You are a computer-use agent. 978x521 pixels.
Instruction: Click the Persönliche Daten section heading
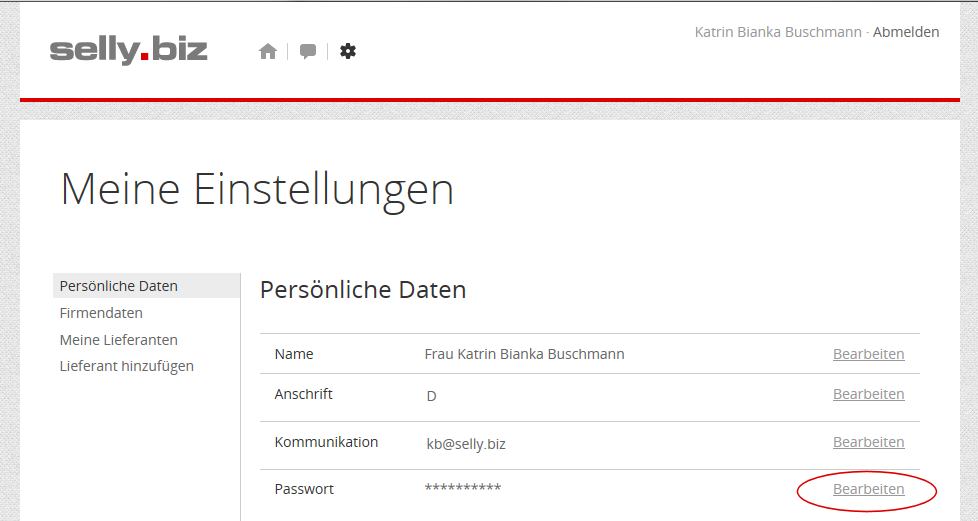tap(363, 290)
